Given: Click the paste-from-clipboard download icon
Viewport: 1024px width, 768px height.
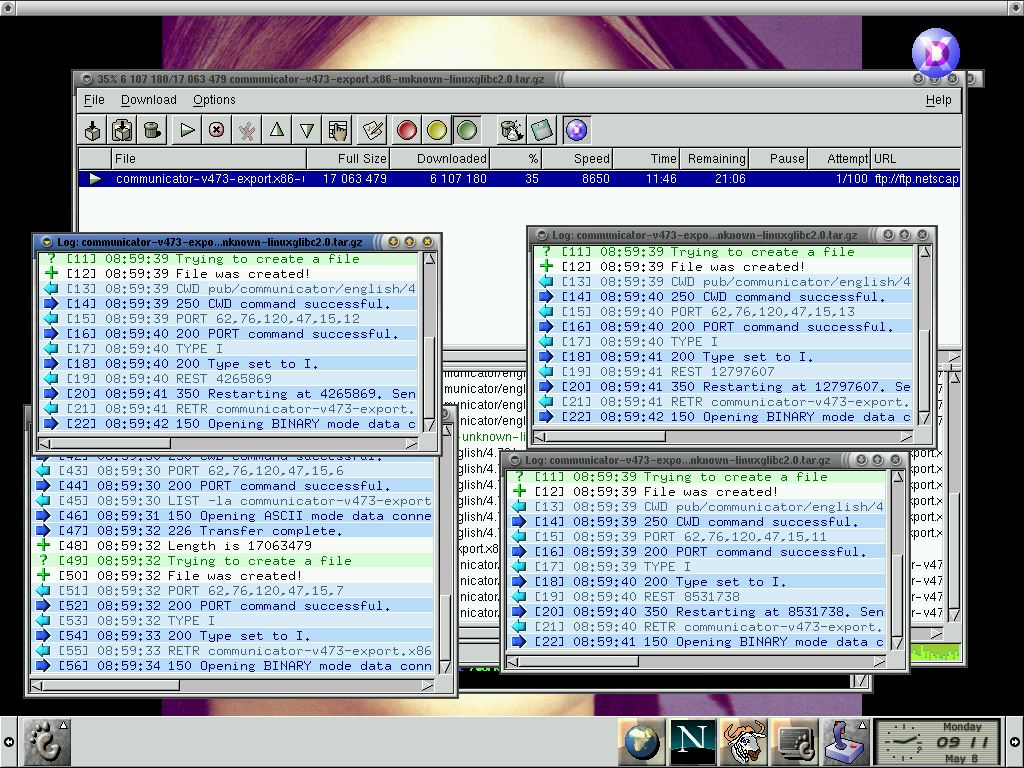Looking at the screenshot, I should [x=123, y=130].
